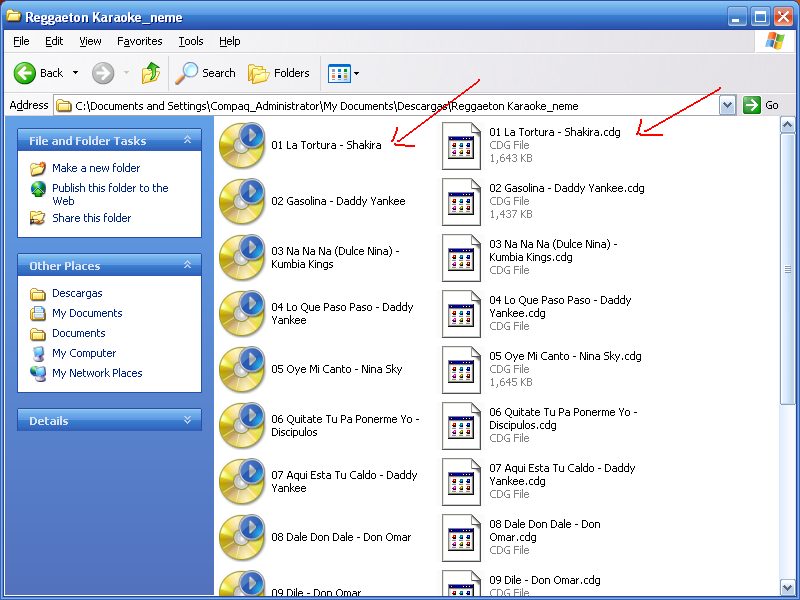
Task: Select the 07 Aqui Esta Tu Caldo CDG icon
Action: pos(461,483)
